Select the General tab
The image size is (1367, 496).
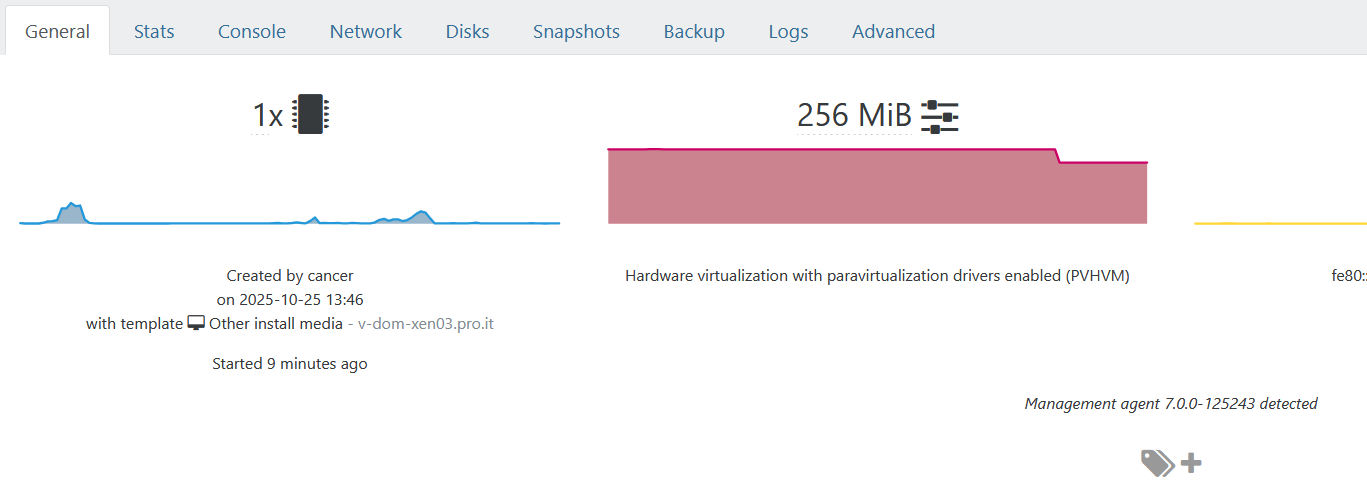pyautogui.click(x=58, y=32)
